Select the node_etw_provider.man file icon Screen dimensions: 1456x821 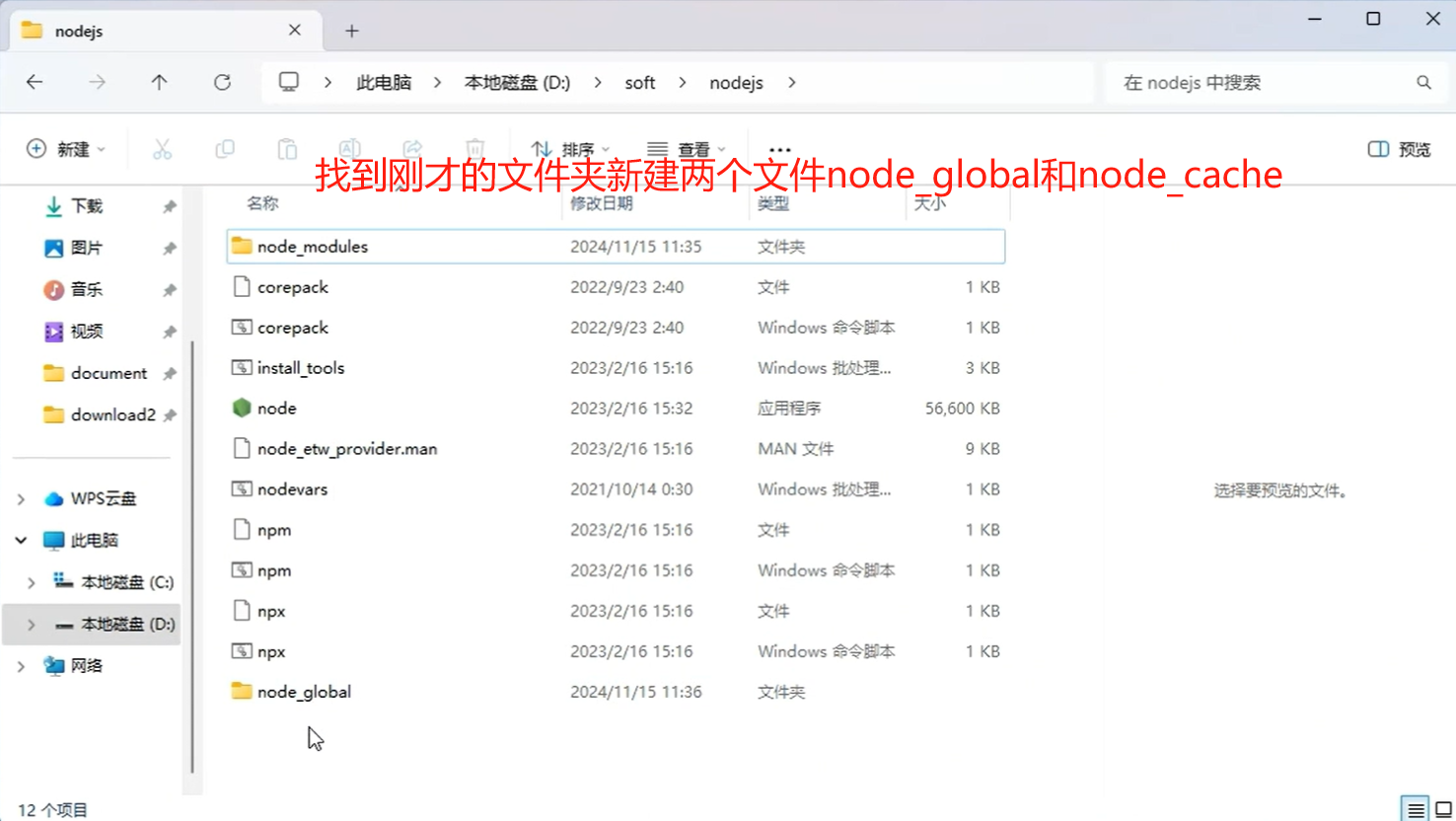coord(242,448)
